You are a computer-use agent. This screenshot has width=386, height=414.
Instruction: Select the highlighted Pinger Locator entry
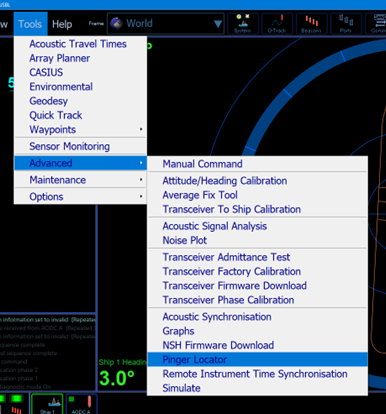pos(257,360)
